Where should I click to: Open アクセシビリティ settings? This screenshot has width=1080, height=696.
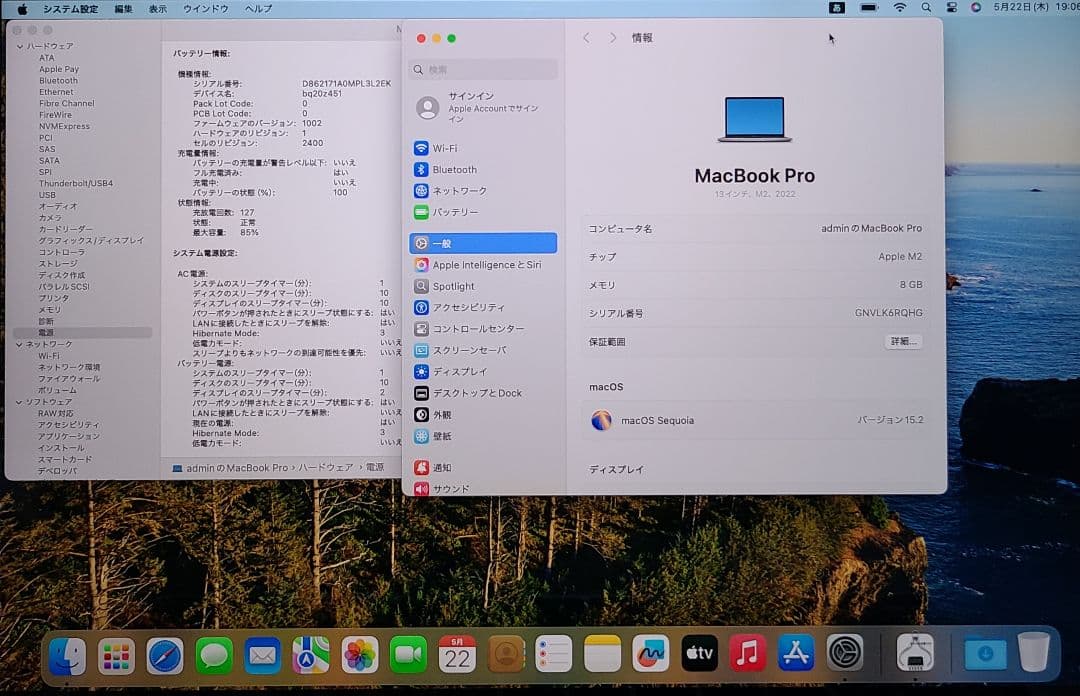(x=460, y=306)
